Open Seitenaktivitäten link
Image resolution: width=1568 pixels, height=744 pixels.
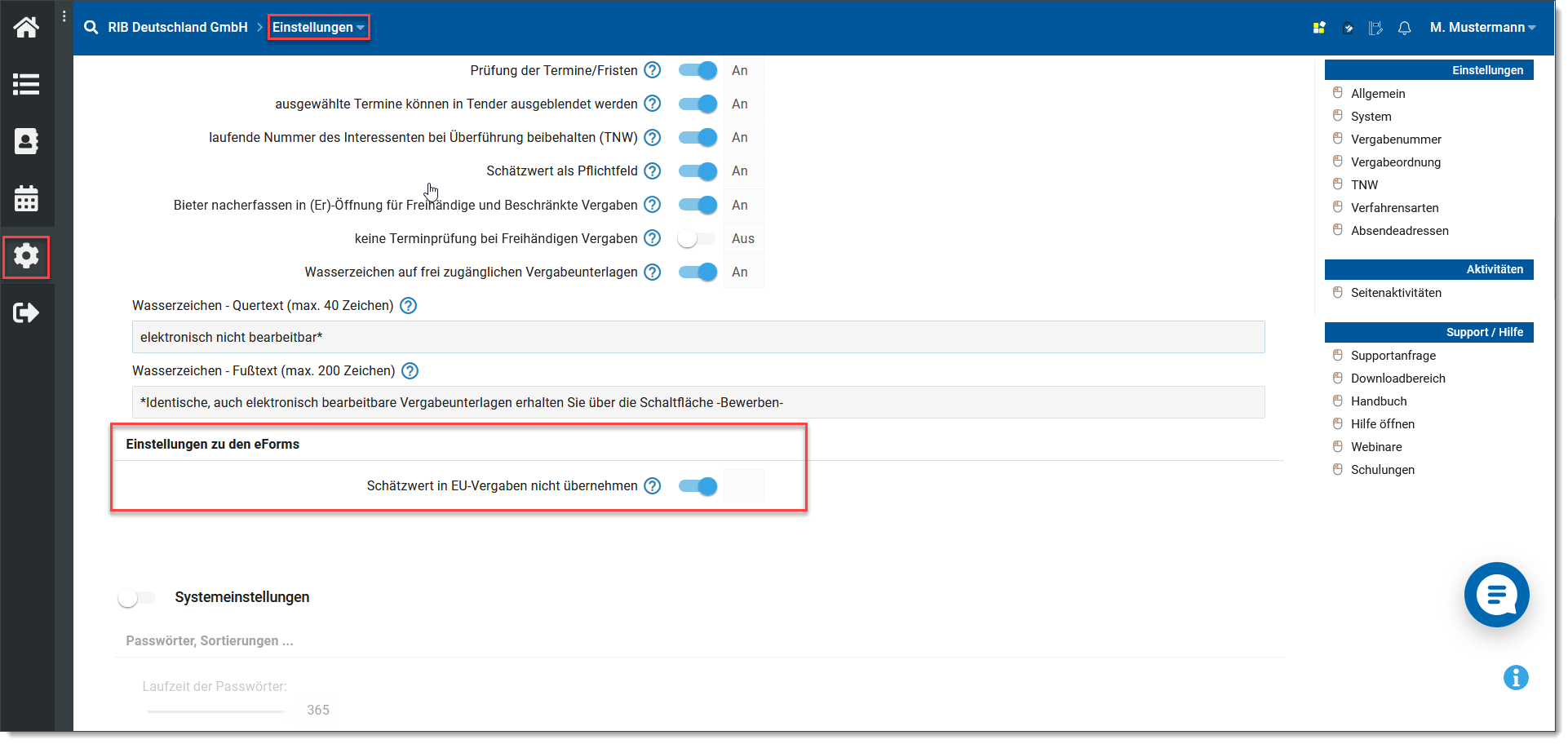(x=1395, y=293)
